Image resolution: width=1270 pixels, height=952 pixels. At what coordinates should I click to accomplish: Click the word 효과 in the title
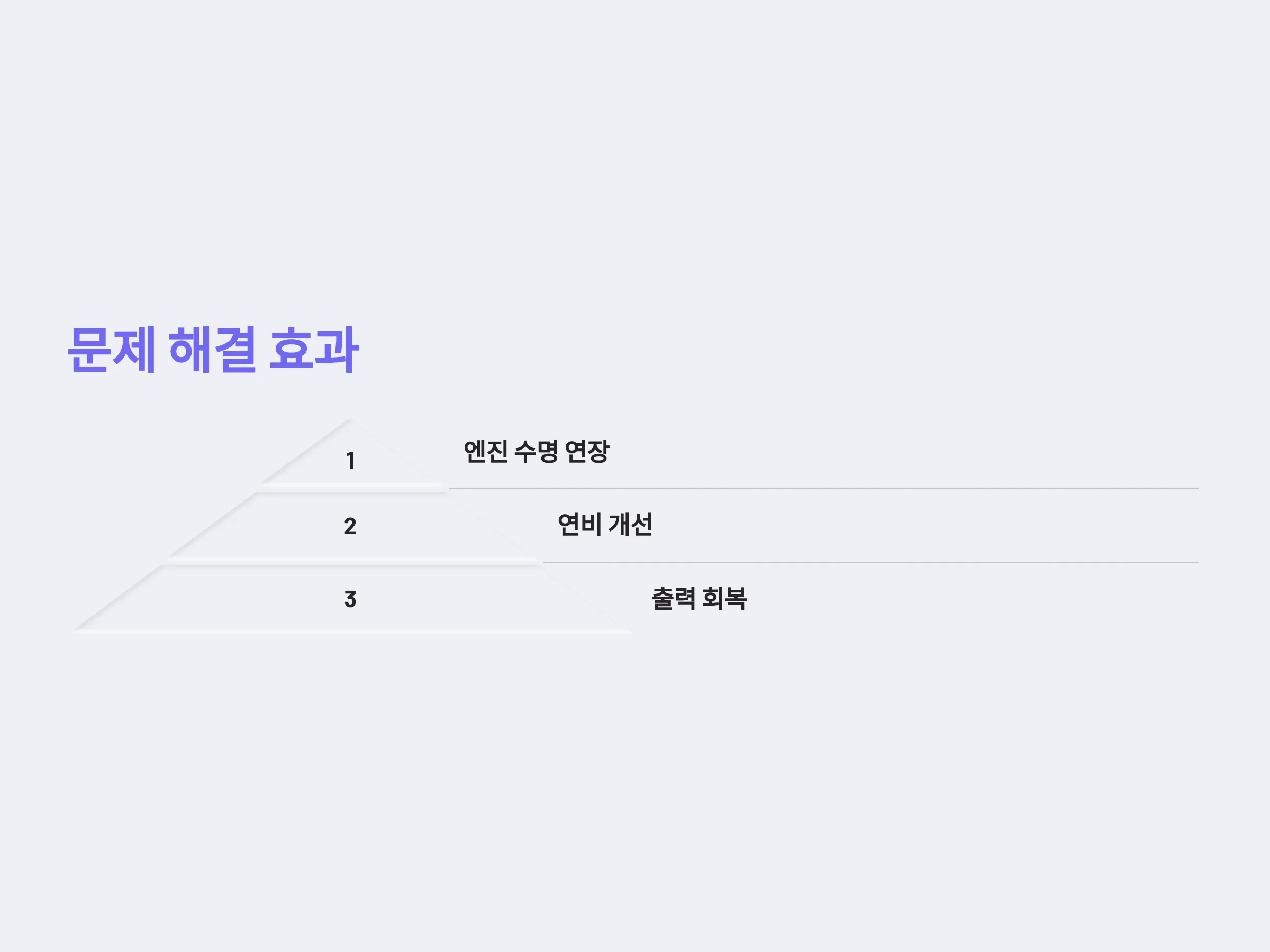[314, 350]
